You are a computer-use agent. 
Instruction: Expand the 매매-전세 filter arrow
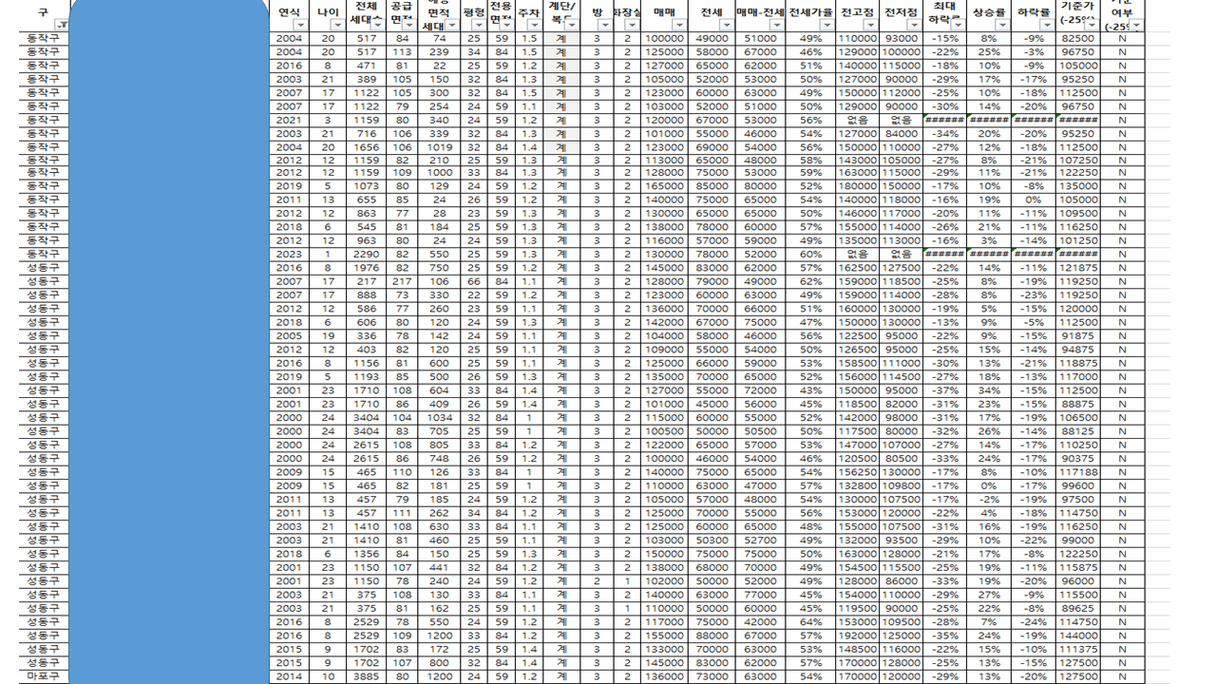click(777, 25)
